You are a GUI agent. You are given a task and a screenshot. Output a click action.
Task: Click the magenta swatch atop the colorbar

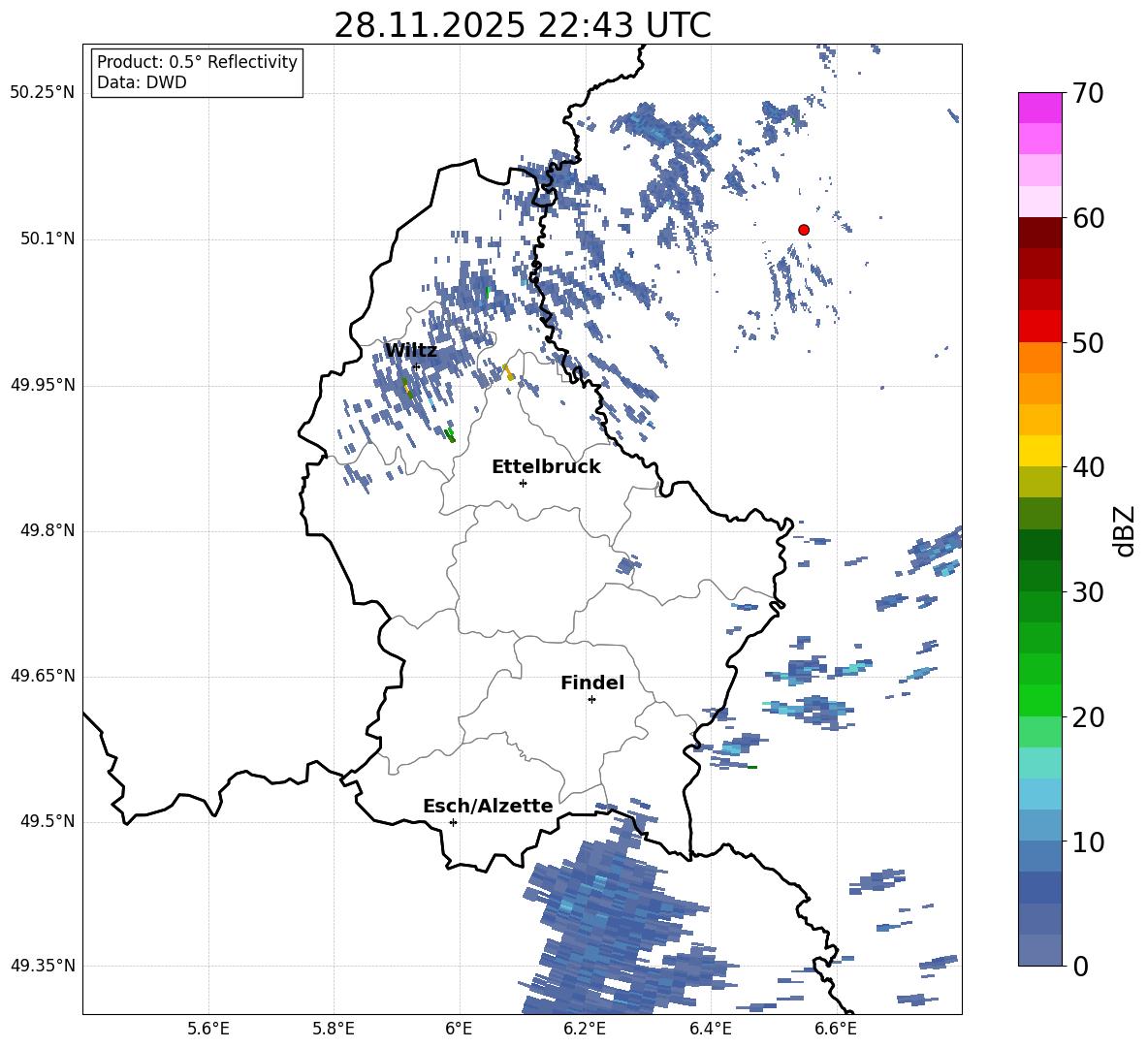[x=1039, y=108]
